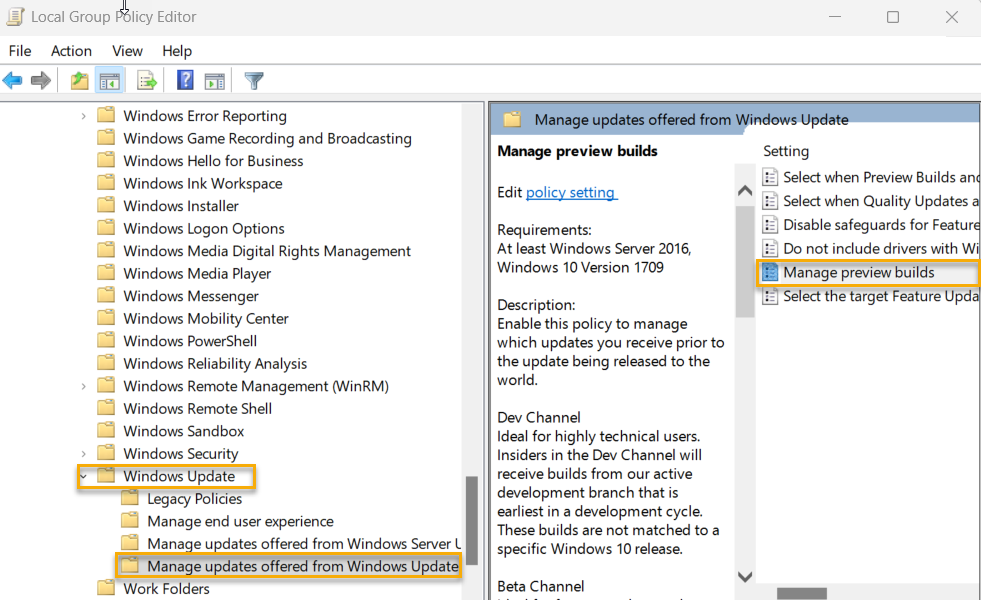Image resolution: width=981 pixels, height=600 pixels.
Task: Click the Forward navigation arrow
Action: 40,80
